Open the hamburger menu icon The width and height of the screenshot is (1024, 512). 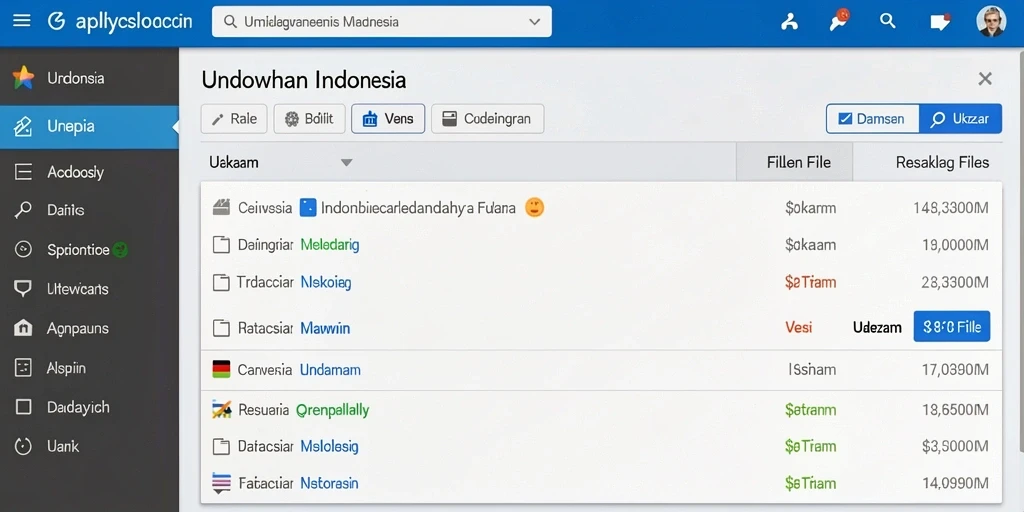tap(22, 21)
